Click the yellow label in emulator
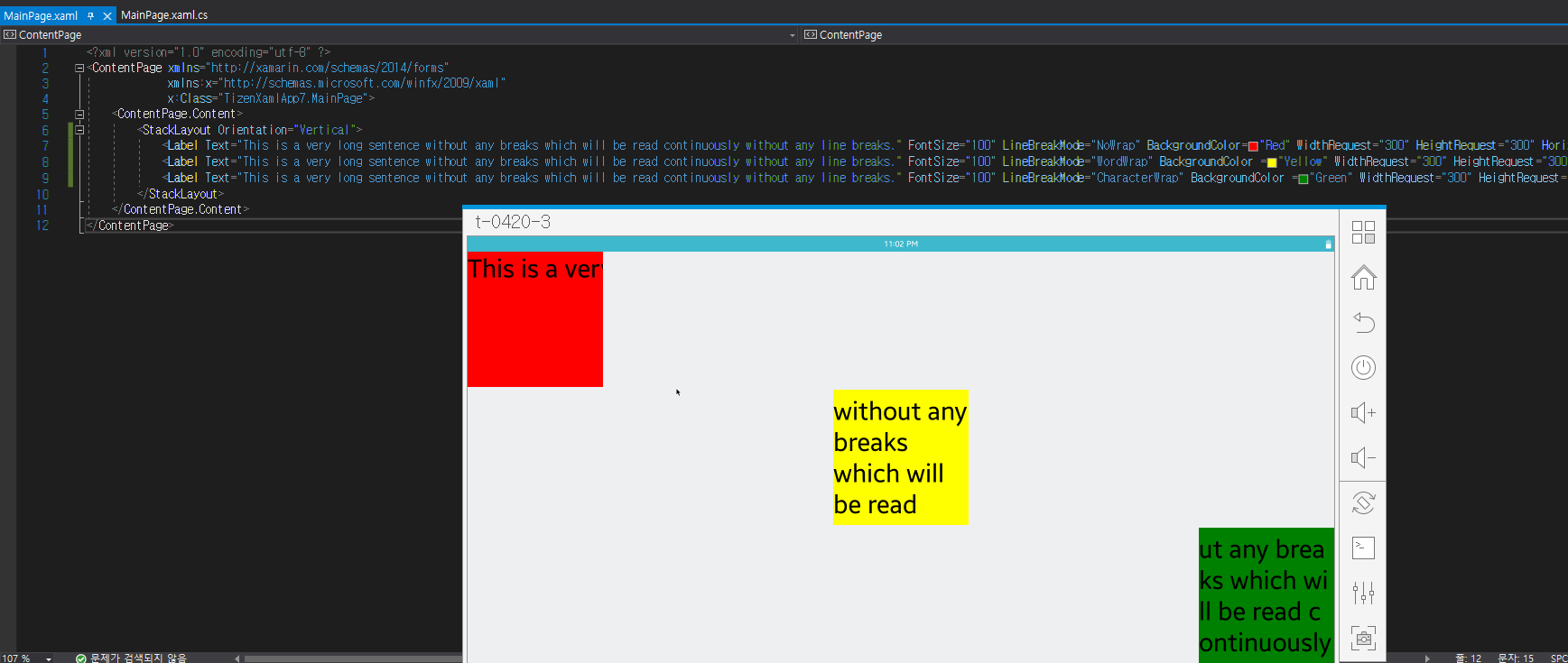 (901, 457)
